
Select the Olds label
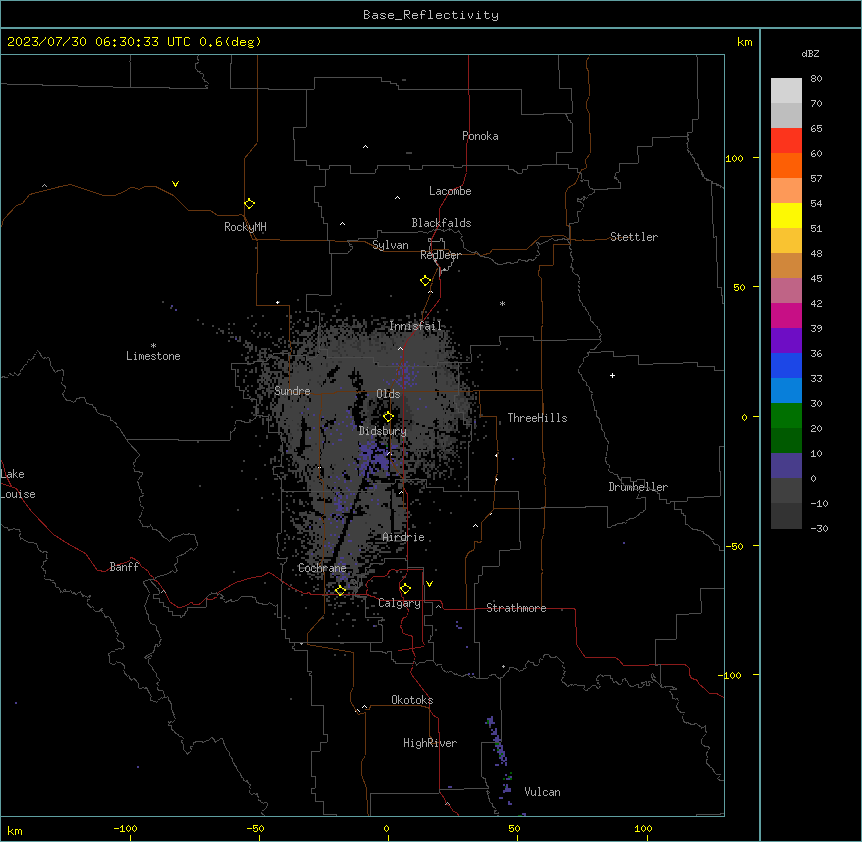click(388, 394)
